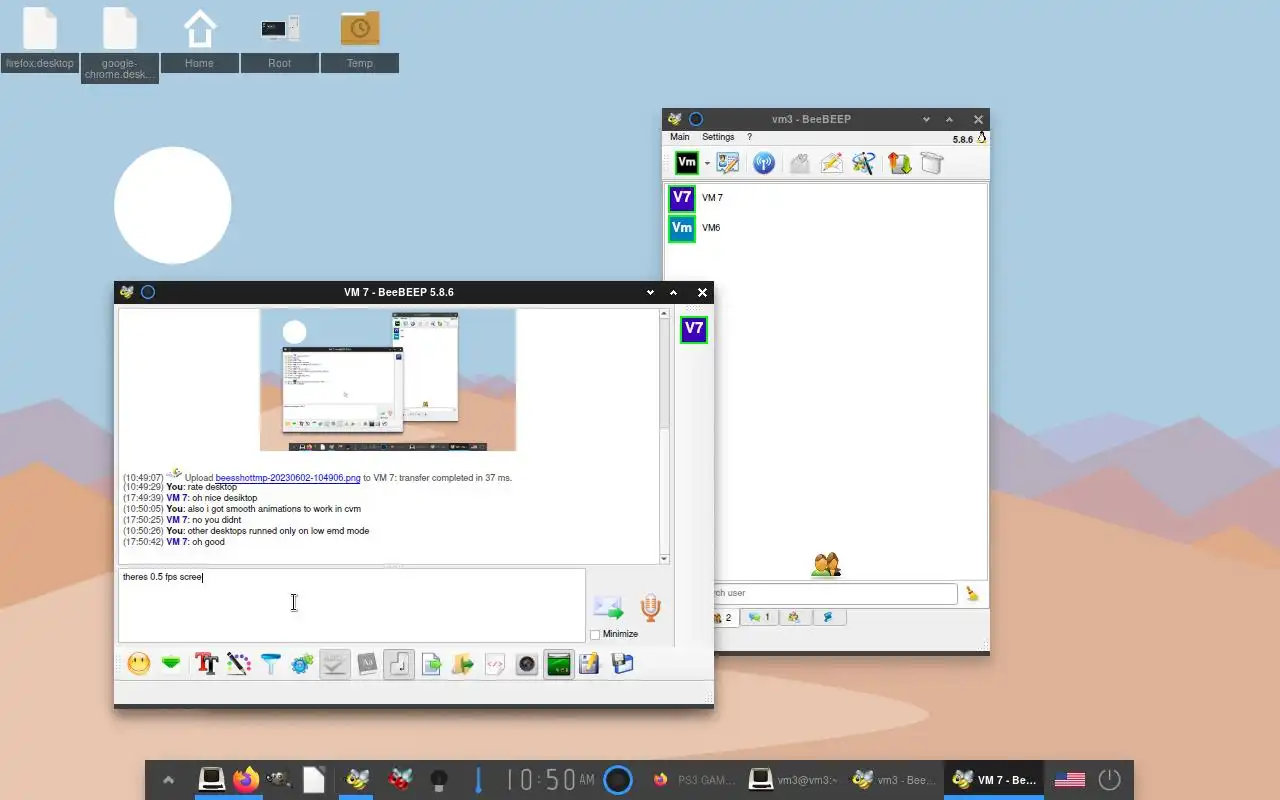
Task: Click the V7 avatar in chat sidebar
Action: [694, 329]
